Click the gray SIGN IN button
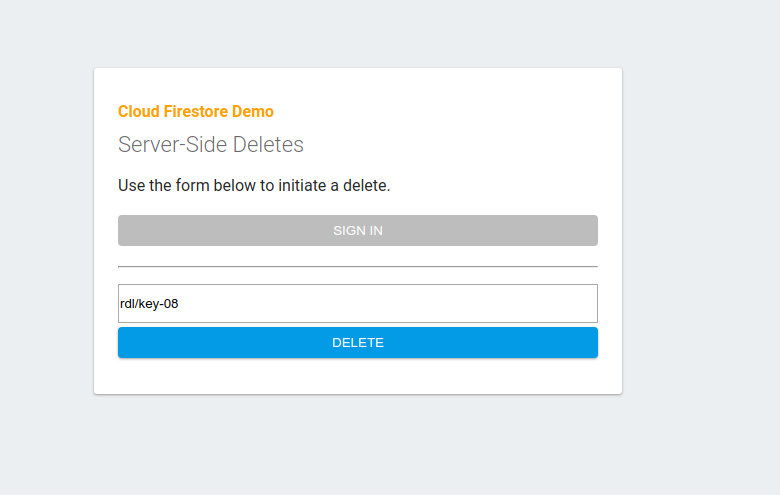The height and width of the screenshot is (495, 780). (x=358, y=230)
